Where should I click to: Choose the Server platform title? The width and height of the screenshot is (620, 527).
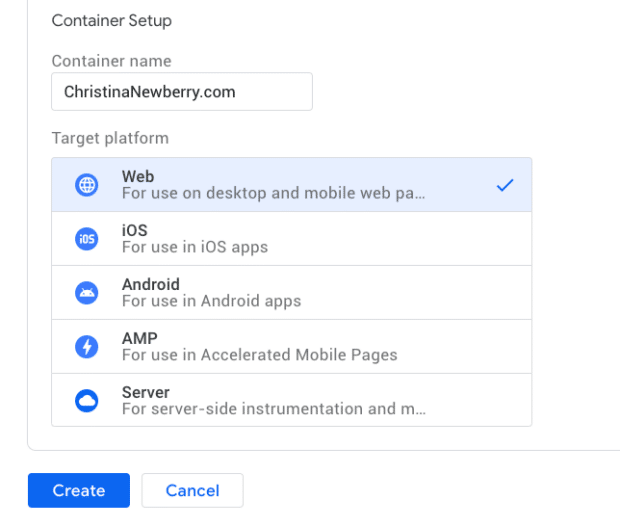146,393
